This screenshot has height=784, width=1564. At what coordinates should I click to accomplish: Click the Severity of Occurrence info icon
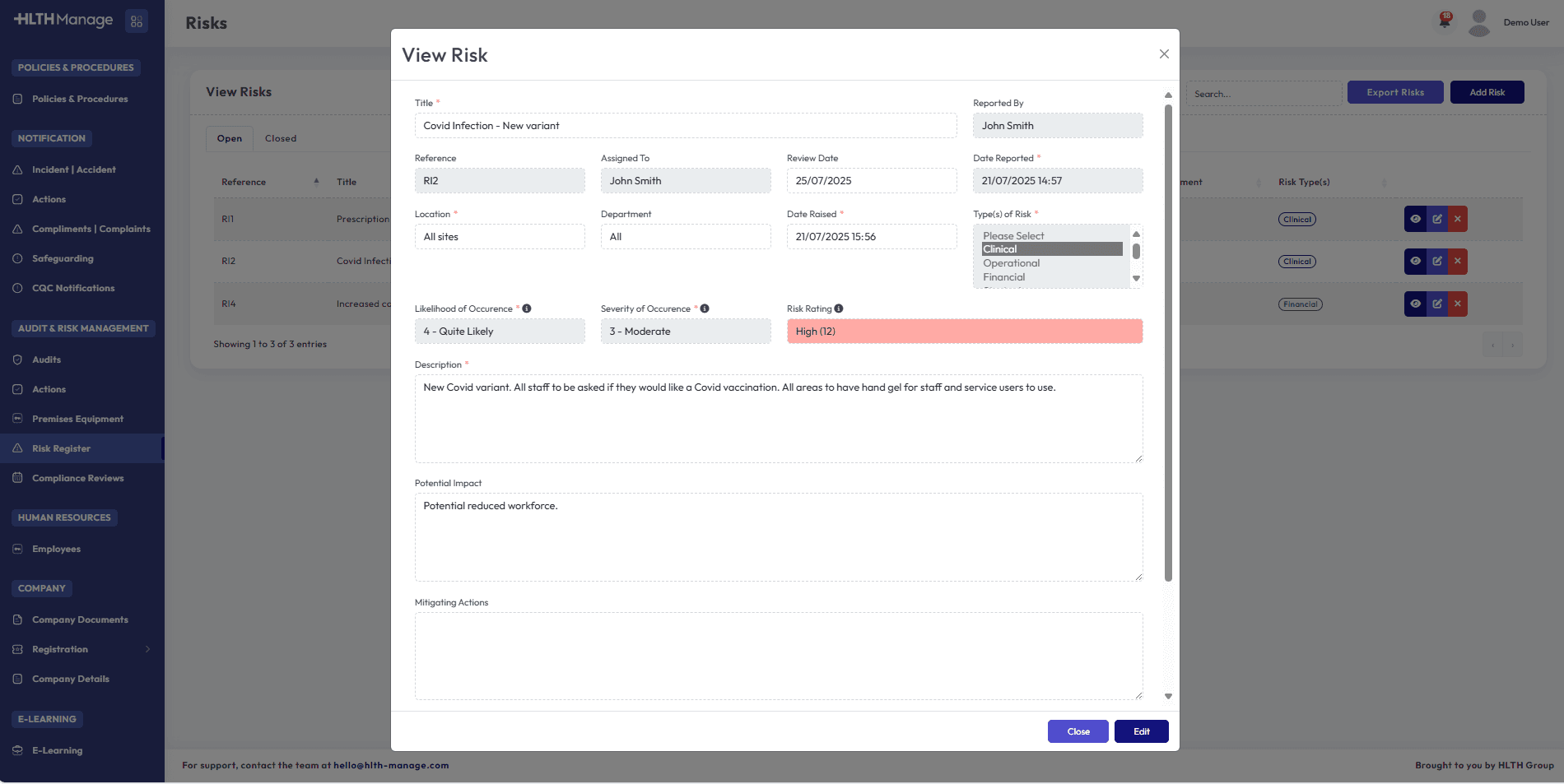[x=705, y=308]
